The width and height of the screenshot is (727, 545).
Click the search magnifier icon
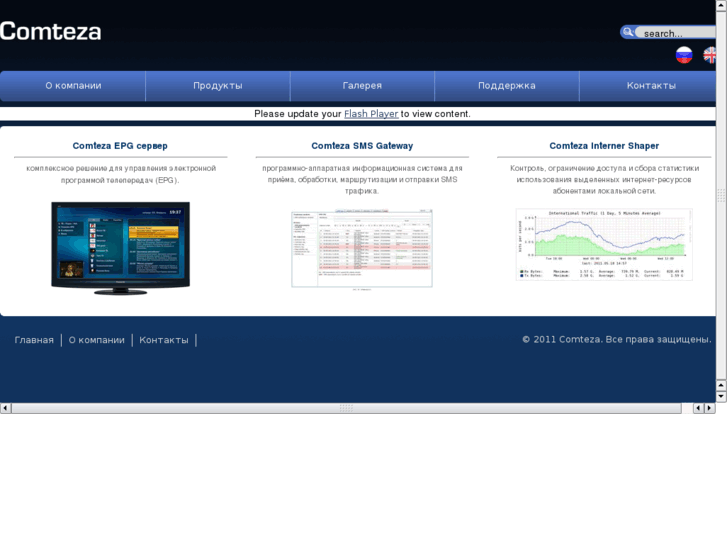point(628,32)
